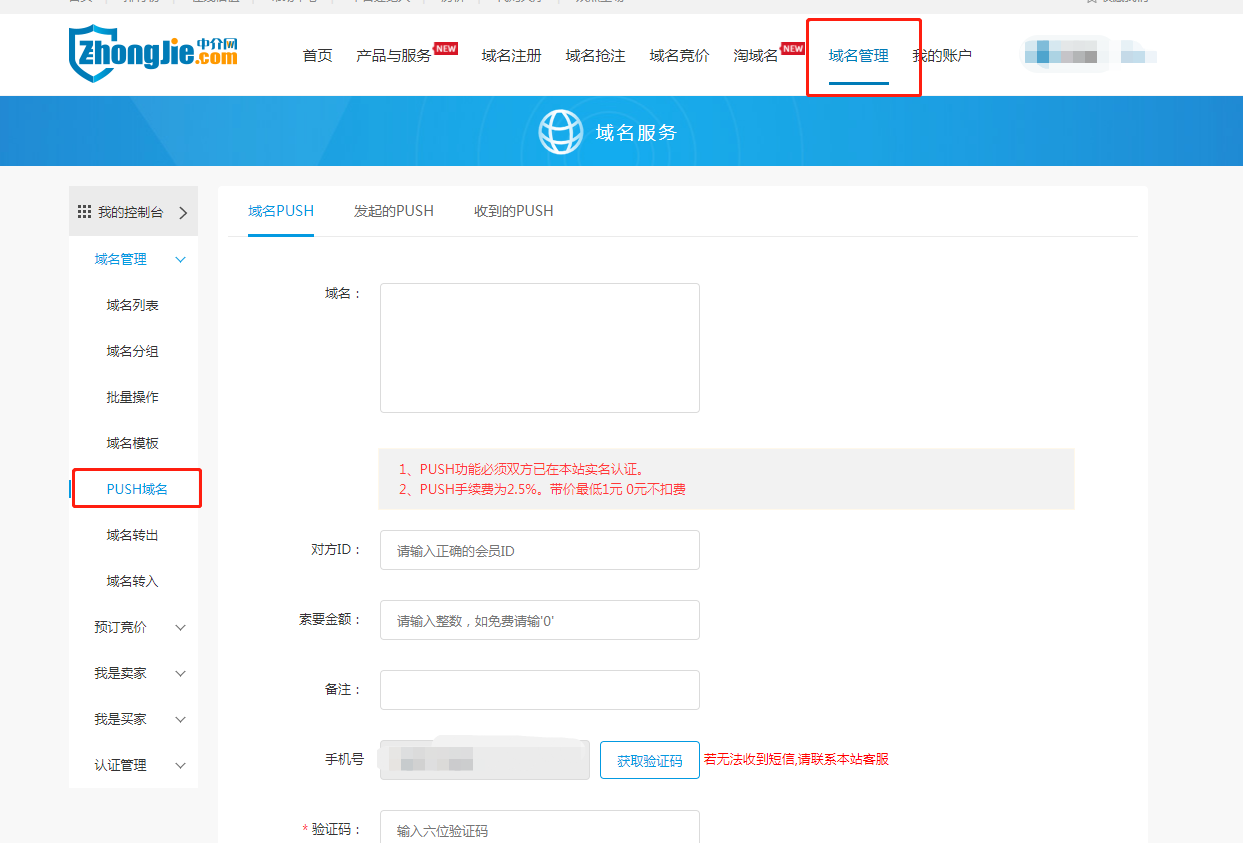Expand the 预订竞价 sidebar section
The height and width of the screenshot is (843, 1243).
180,627
